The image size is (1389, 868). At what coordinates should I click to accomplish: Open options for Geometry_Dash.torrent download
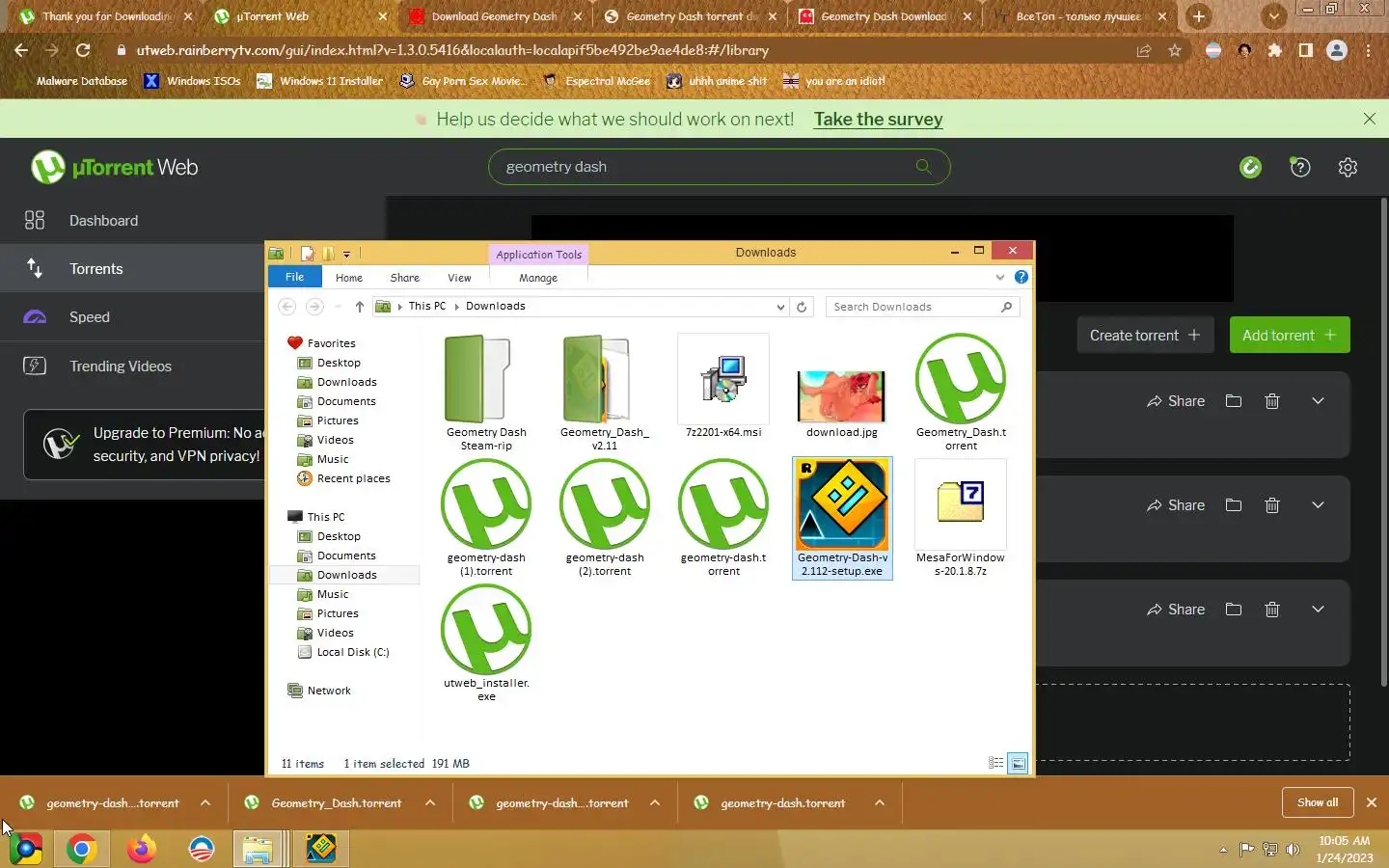tap(430, 802)
